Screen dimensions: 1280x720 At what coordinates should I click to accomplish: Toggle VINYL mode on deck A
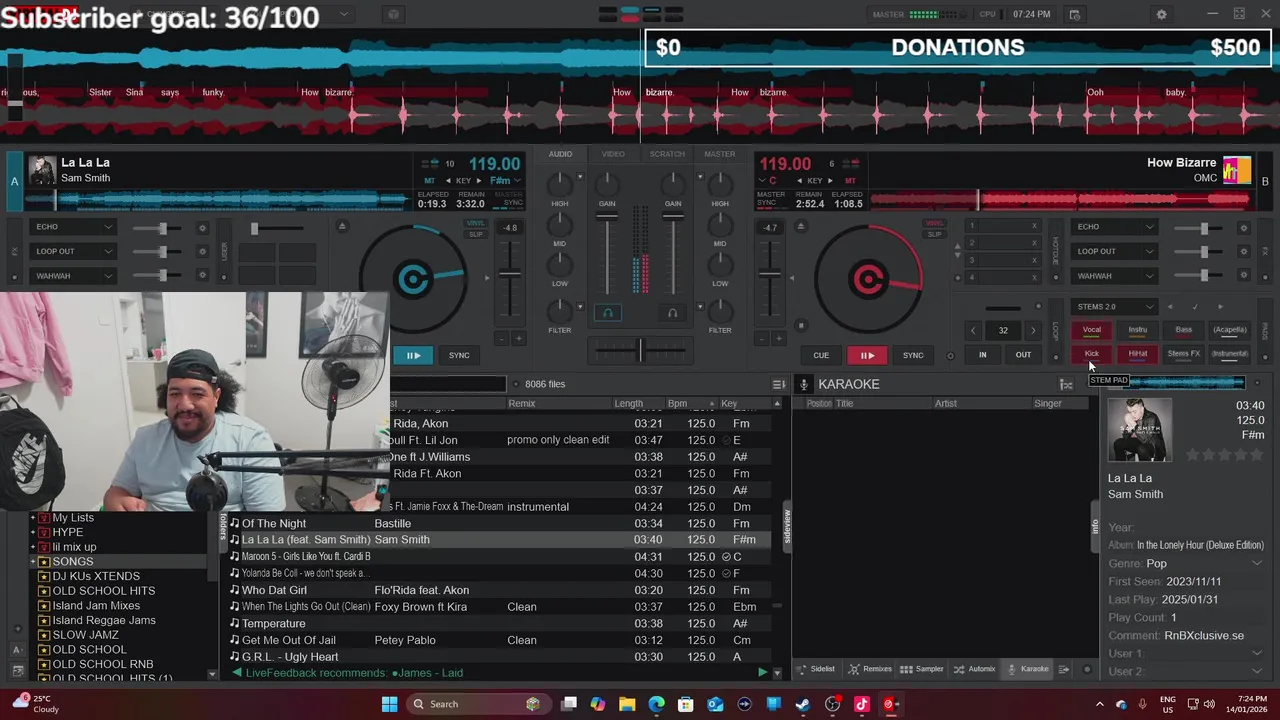[x=476, y=224]
